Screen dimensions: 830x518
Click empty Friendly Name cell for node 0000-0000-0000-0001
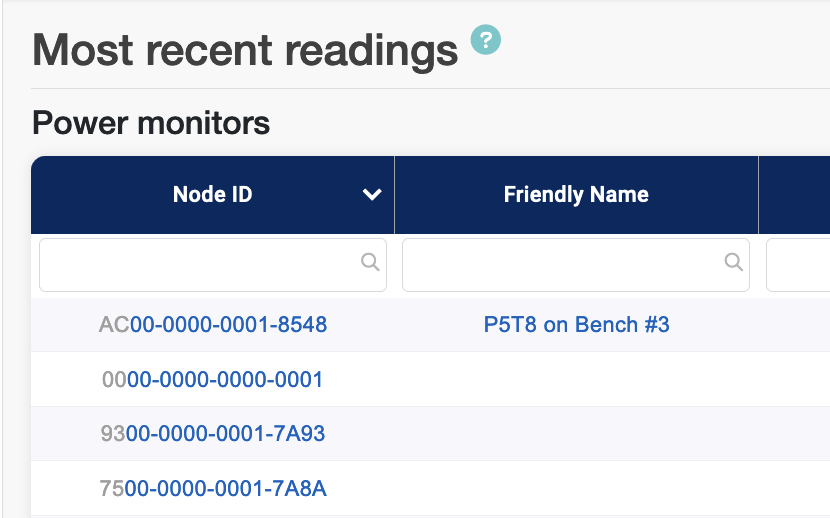tap(576, 380)
